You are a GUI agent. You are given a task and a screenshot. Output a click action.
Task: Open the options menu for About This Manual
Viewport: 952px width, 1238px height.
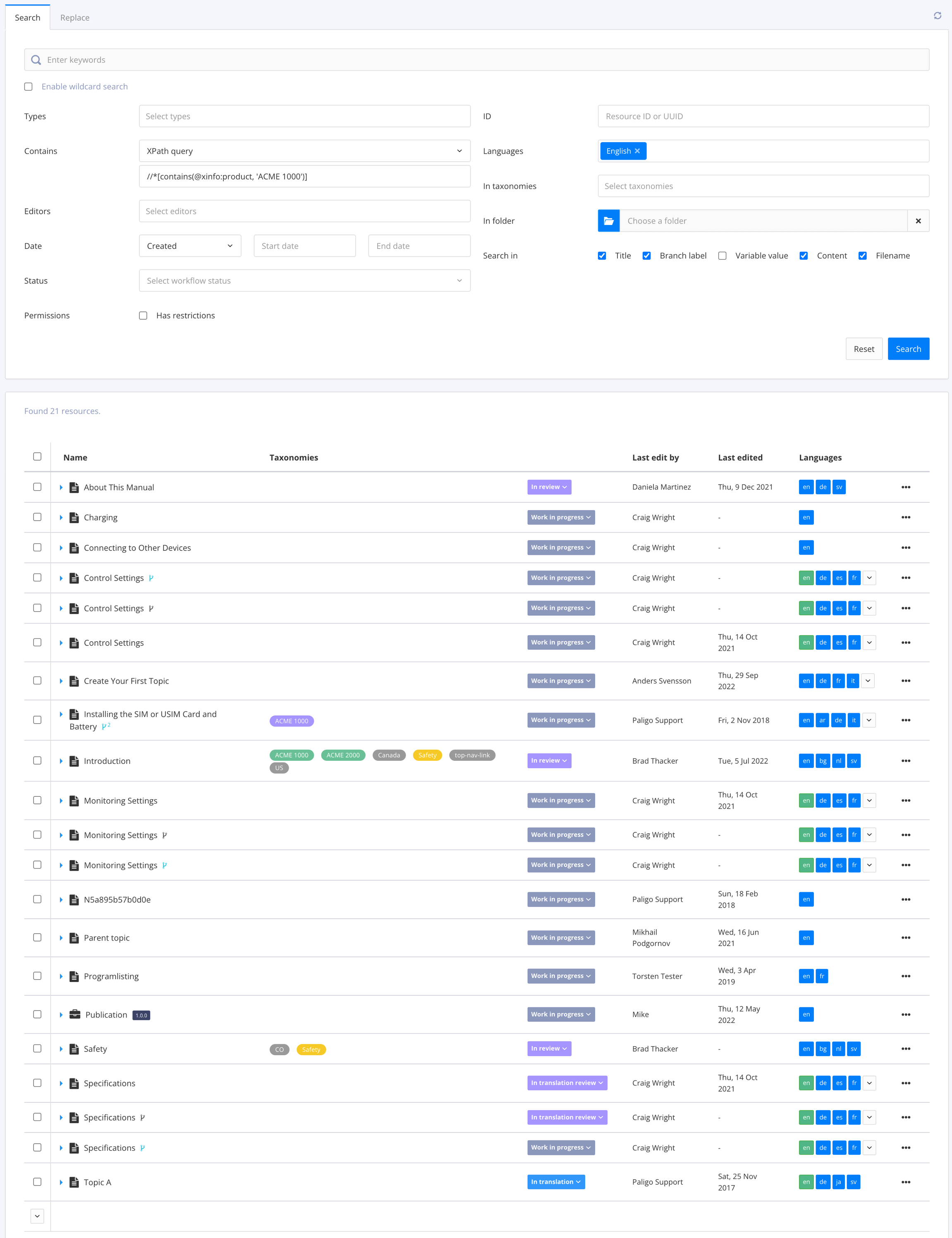pos(906,487)
